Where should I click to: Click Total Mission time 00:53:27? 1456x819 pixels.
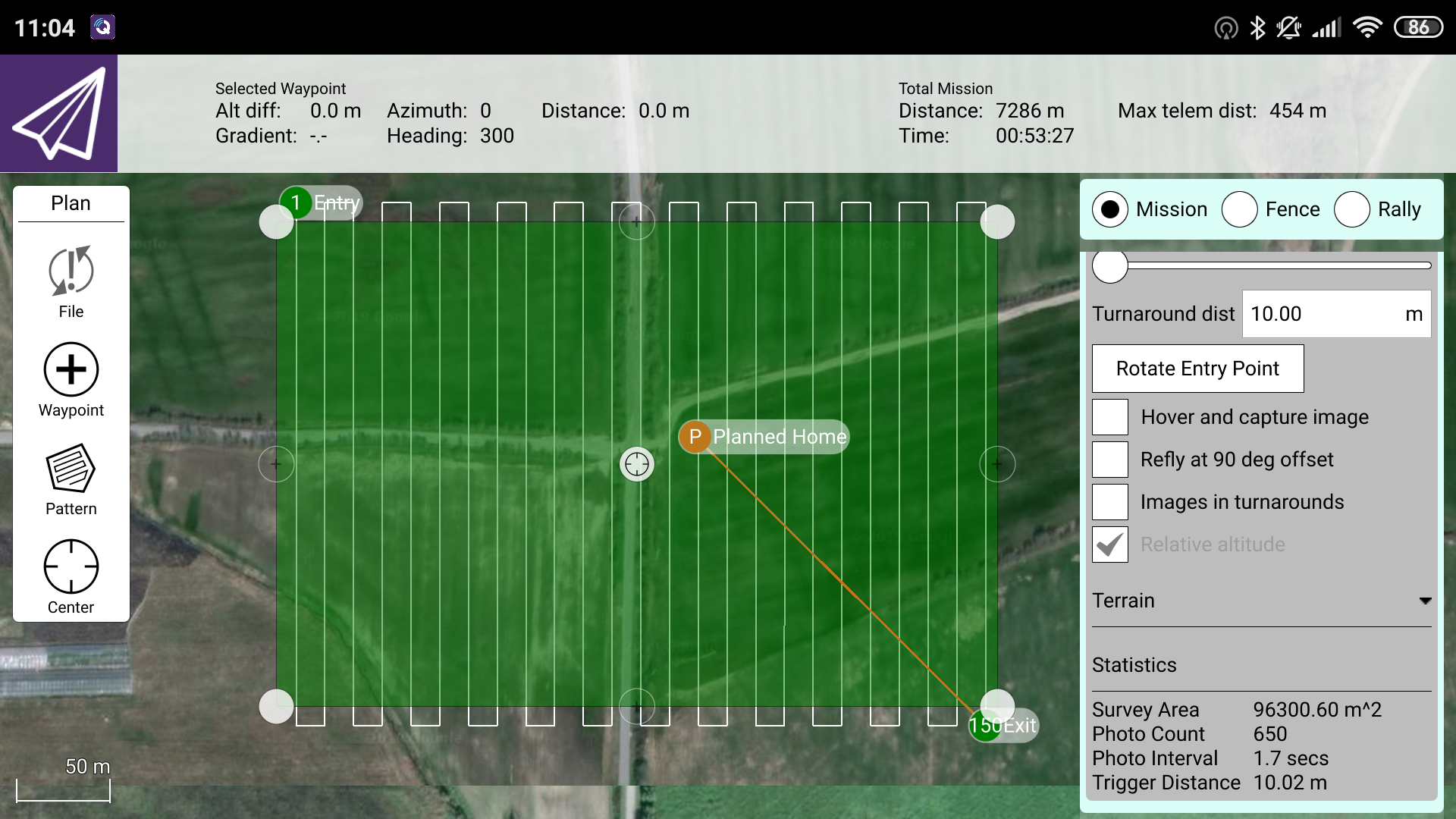pos(1035,136)
